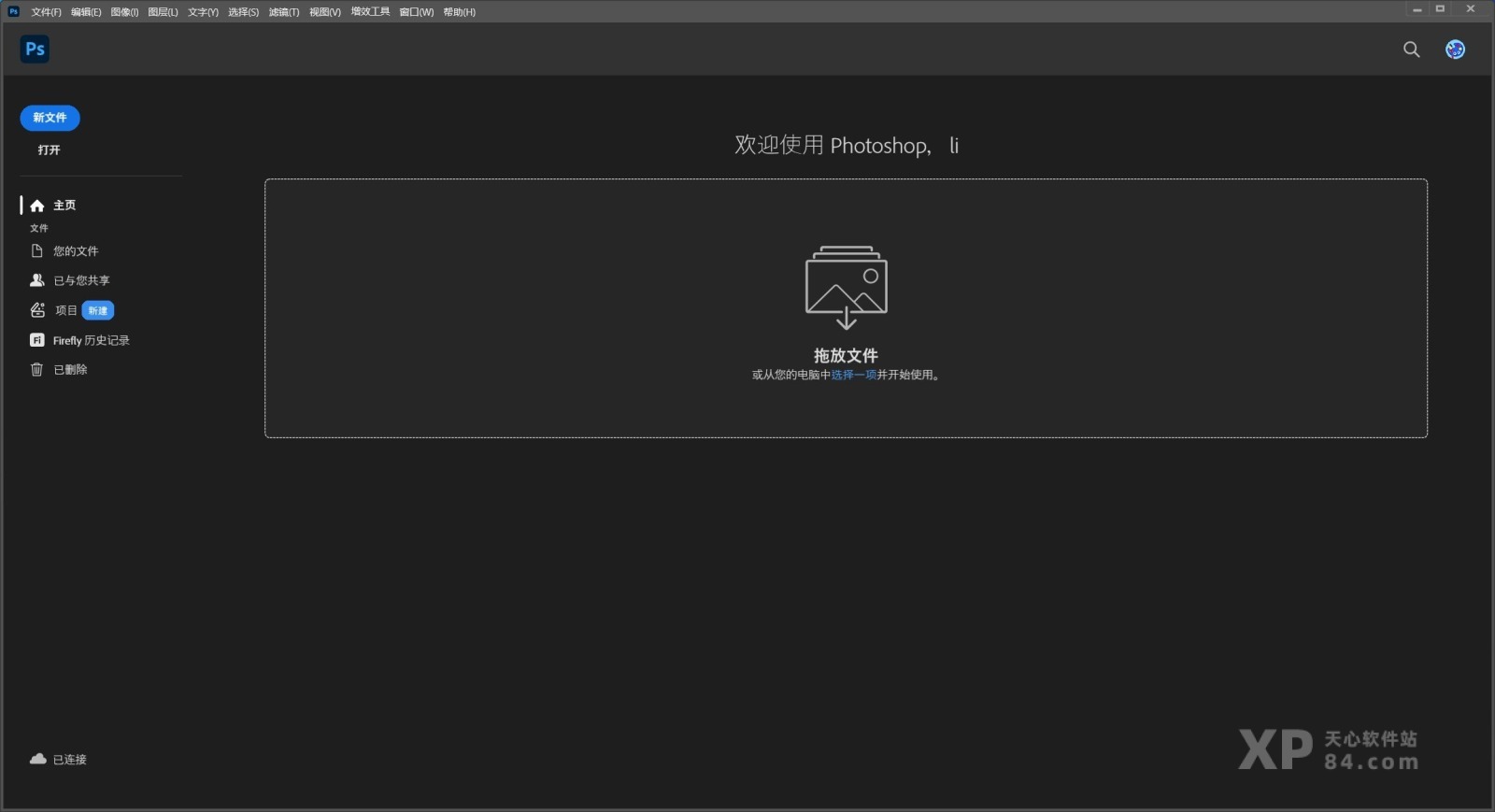Click the projects icon beside 项目
Screen dimensions: 1495x812
37,310
